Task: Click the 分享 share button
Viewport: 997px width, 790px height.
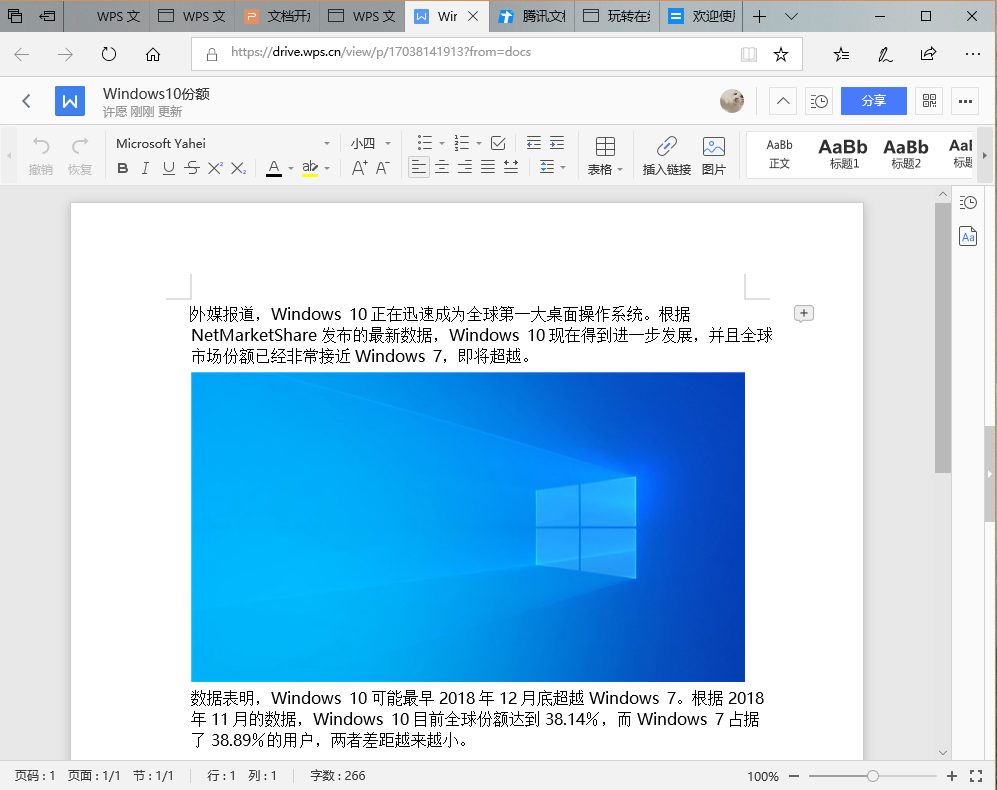Action: [x=873, y=101]
